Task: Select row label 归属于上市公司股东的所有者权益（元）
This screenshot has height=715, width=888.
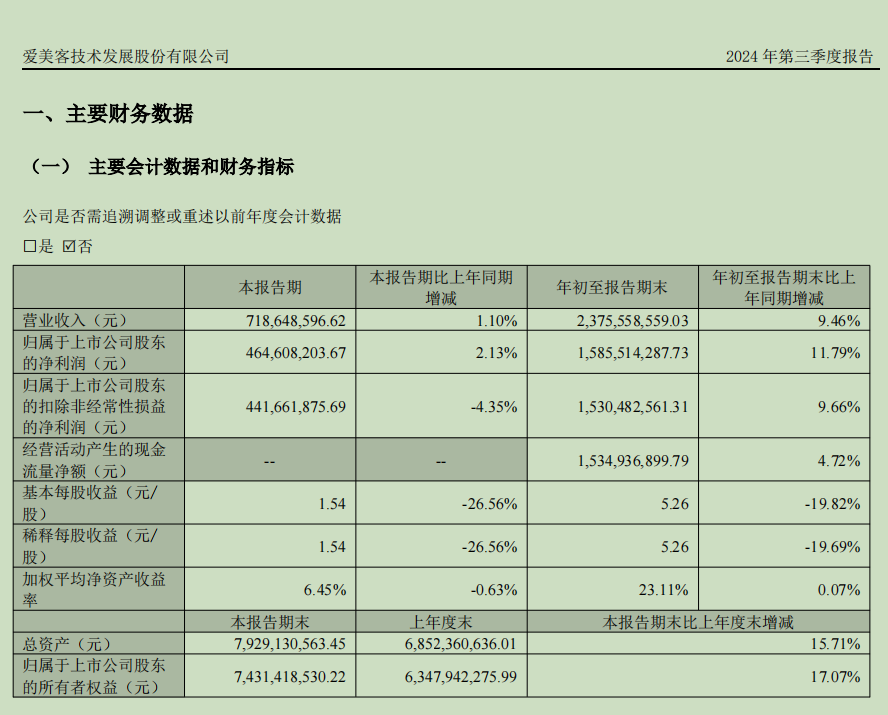Action: tap(94, 676)
